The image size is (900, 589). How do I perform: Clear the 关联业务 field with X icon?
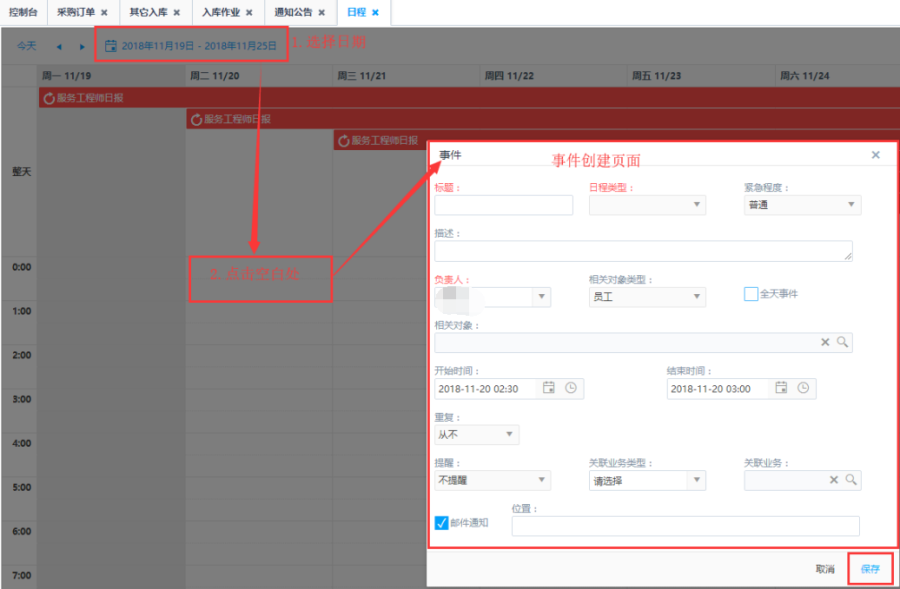tap(833, 480)
